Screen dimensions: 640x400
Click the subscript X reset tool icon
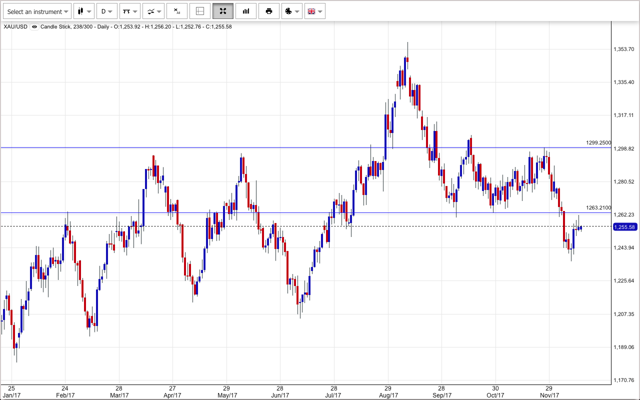(x=177, y=11)
